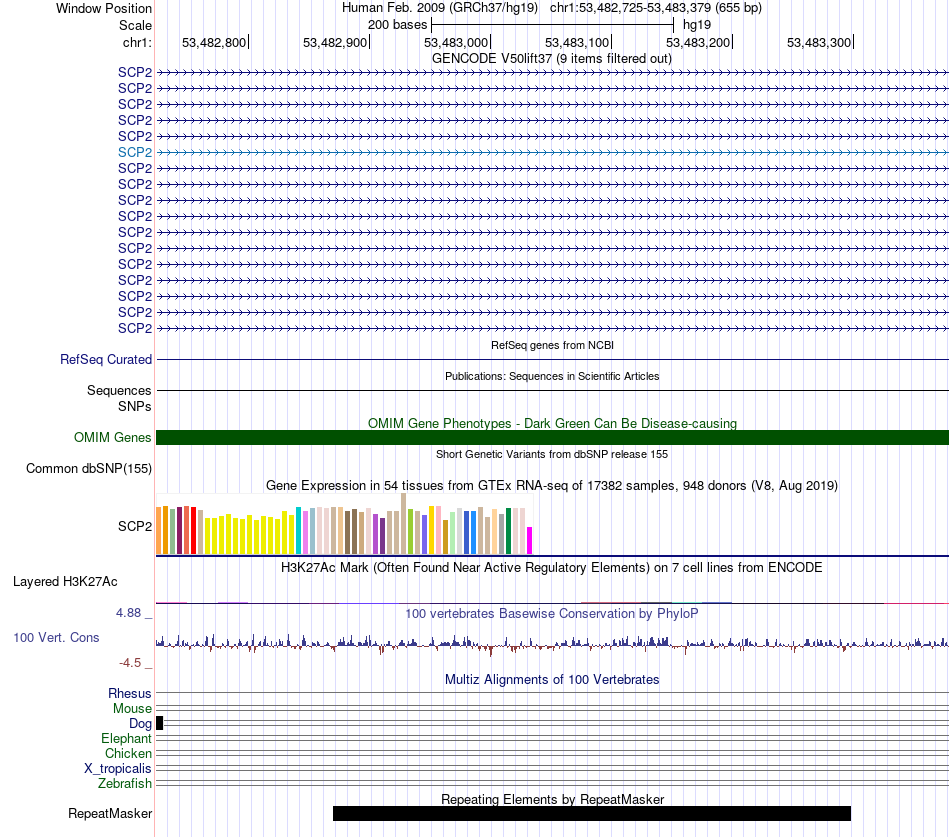
Task: Click the dark green bar in GTEx expression chart
Action: click(508, 531)
